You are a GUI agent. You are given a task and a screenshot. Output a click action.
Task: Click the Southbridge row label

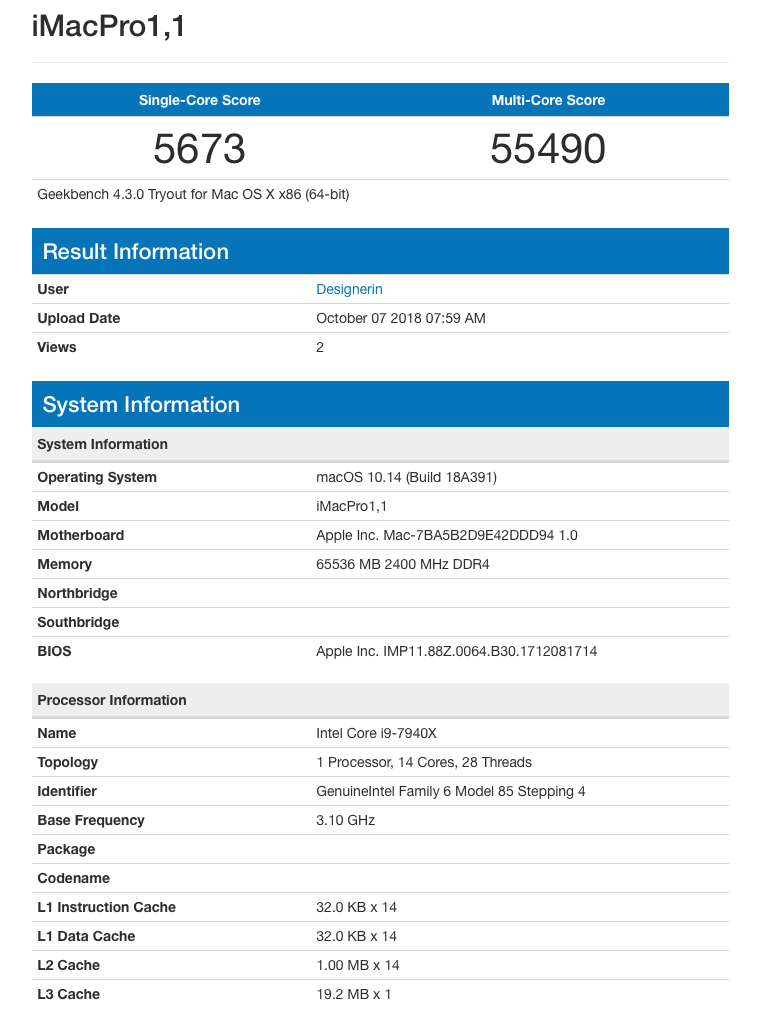78,622
